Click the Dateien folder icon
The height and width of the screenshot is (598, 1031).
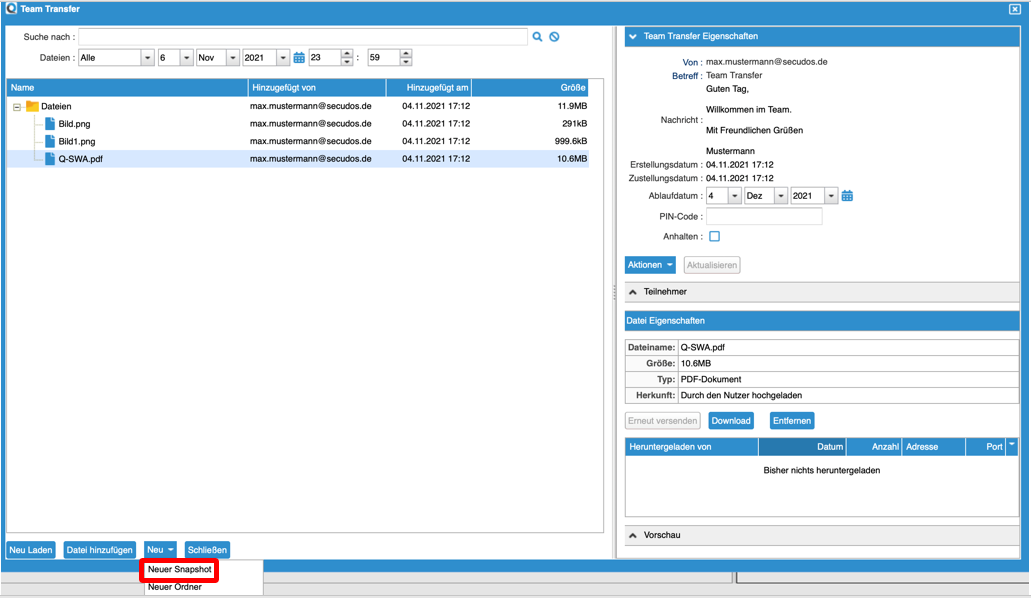tap(32, 106)
